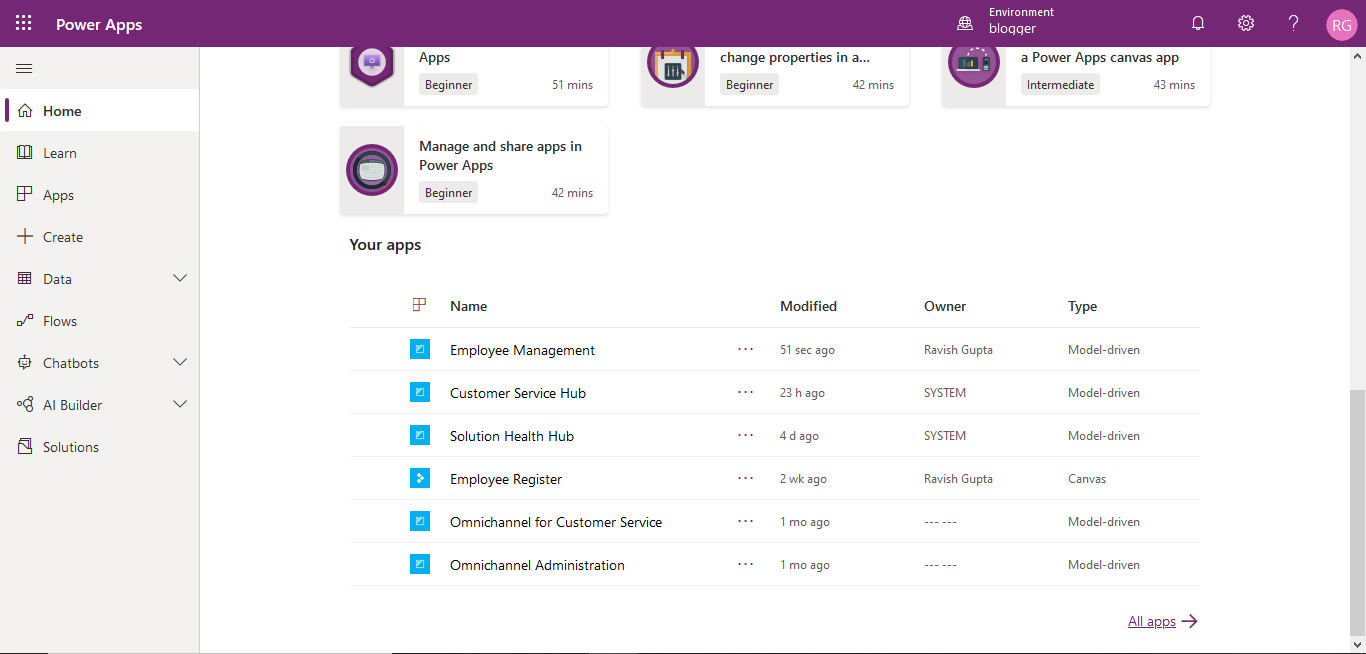Click the Create plus icon

[x=25, y=237]
